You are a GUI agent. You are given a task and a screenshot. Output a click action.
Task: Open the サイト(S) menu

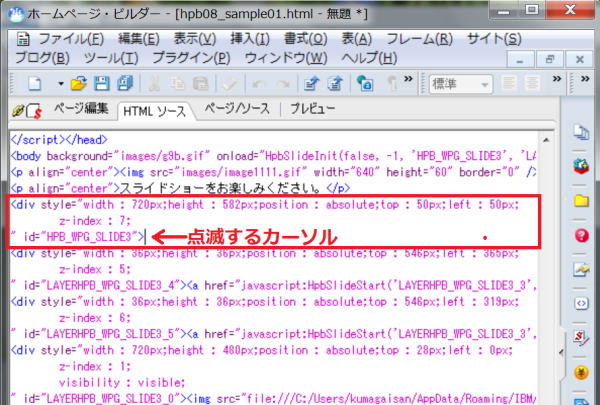click(494, 39)
